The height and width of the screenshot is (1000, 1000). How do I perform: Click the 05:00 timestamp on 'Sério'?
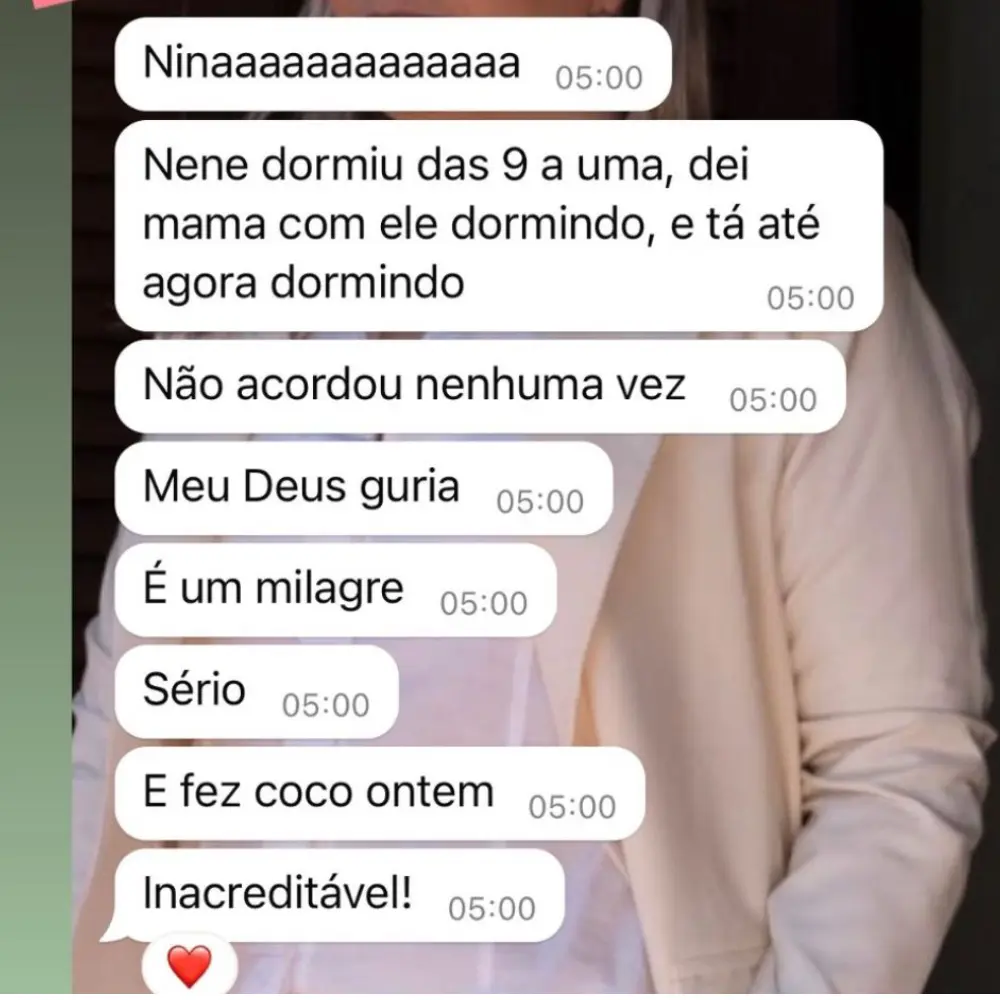326,706
